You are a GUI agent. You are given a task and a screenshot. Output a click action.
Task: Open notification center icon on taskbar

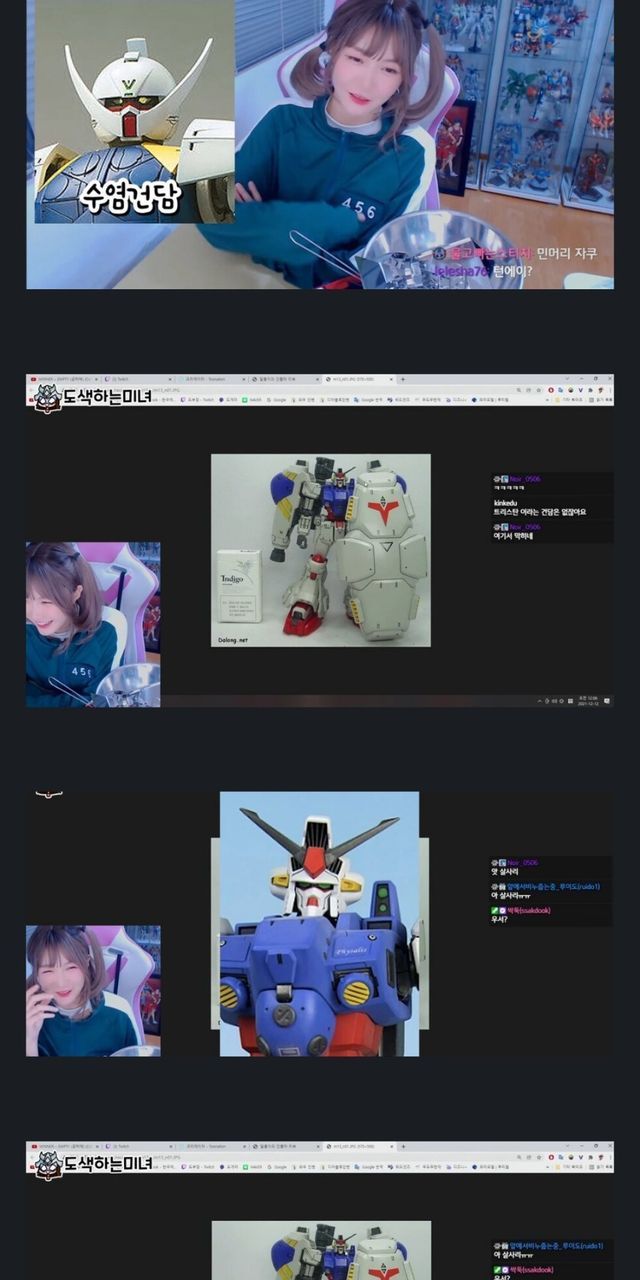pyautogui.click(x=607, y=701)
